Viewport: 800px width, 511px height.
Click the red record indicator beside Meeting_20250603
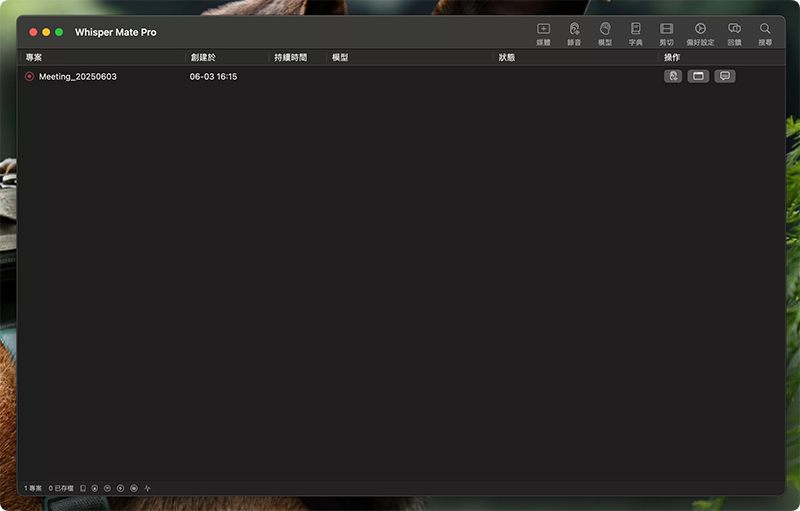pyautogui.click(x=30, y=77)
